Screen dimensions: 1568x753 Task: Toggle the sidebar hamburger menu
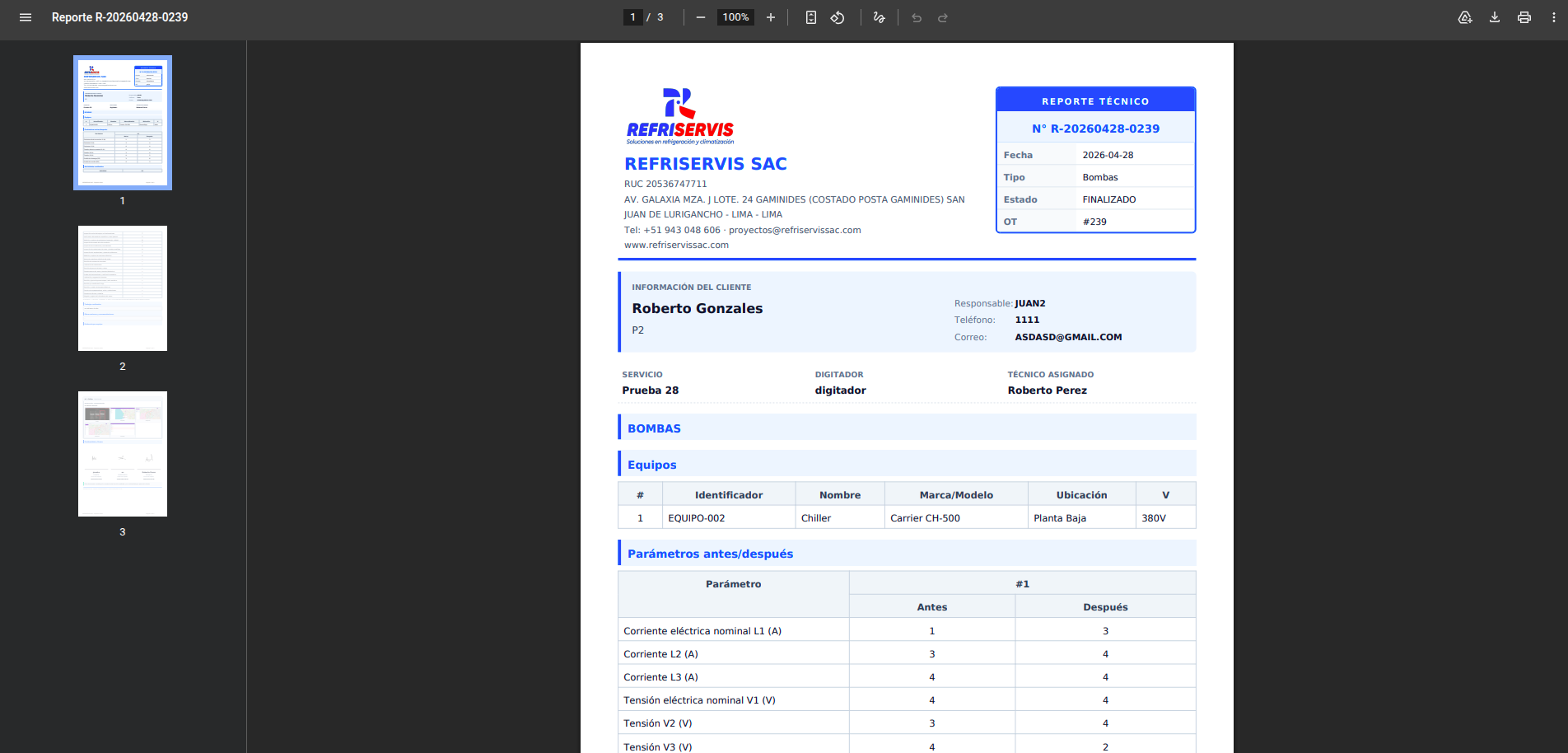click(26, 17)
